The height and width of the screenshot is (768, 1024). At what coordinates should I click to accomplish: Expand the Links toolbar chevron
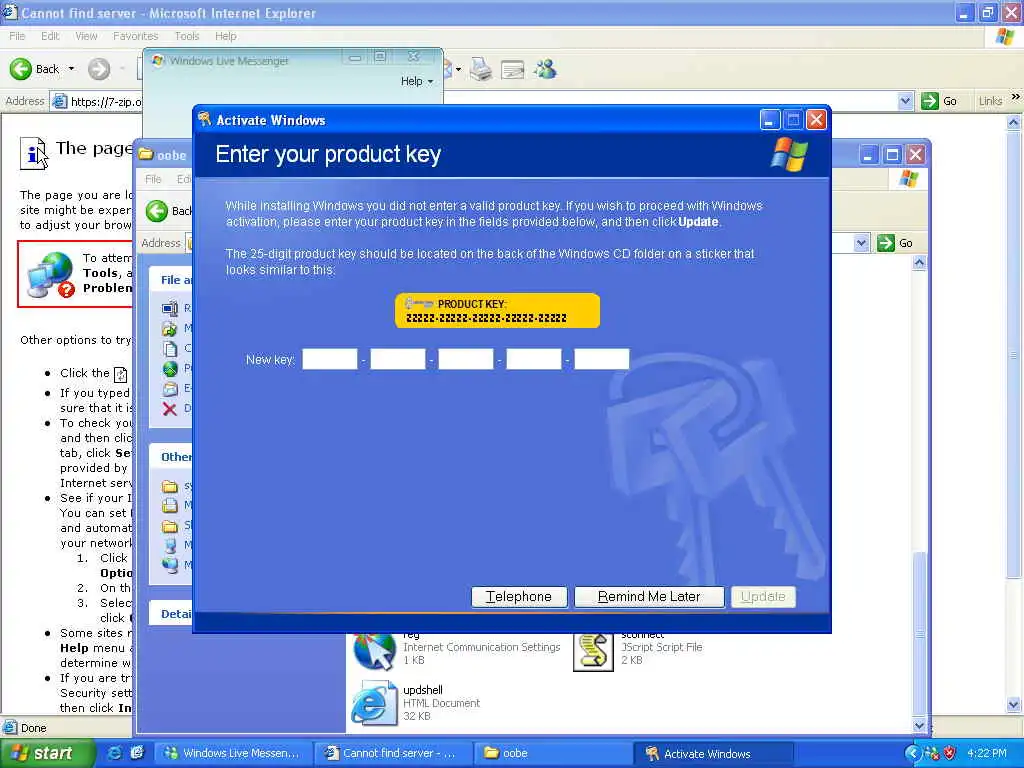tap(1016, 97)
